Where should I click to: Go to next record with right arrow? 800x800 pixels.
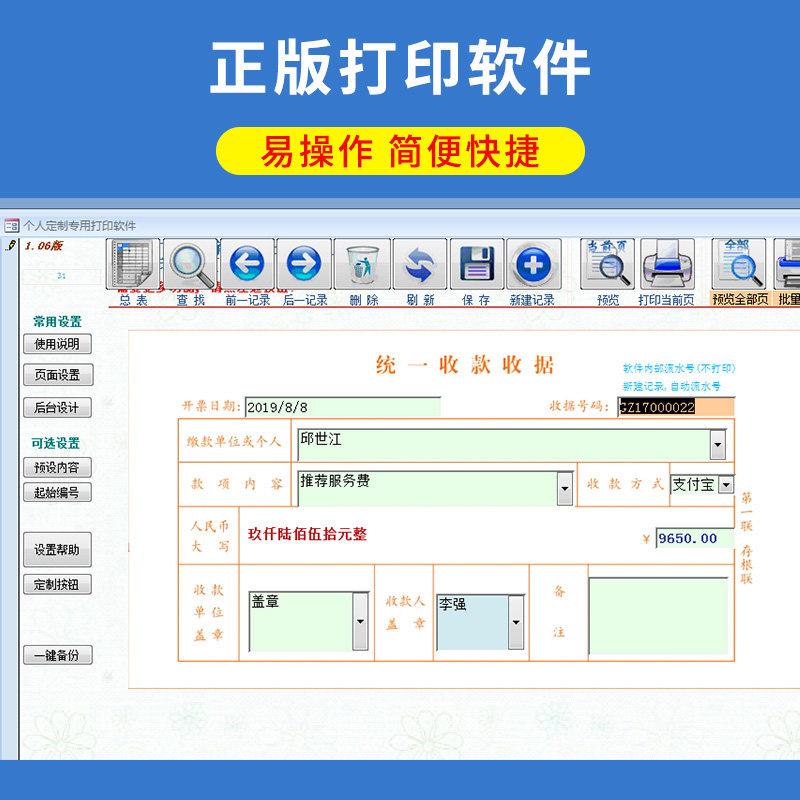coord(304,264)
